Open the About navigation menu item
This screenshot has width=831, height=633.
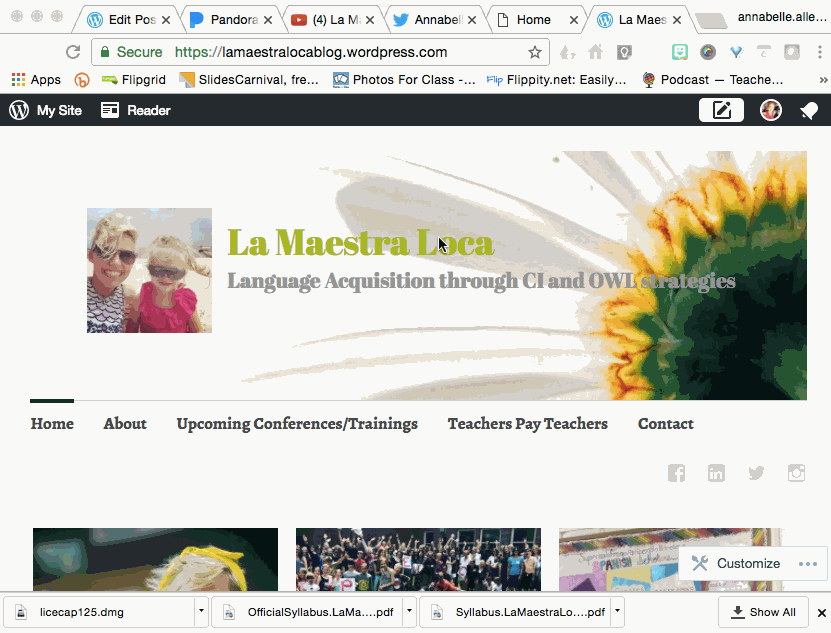coord(124,424)
